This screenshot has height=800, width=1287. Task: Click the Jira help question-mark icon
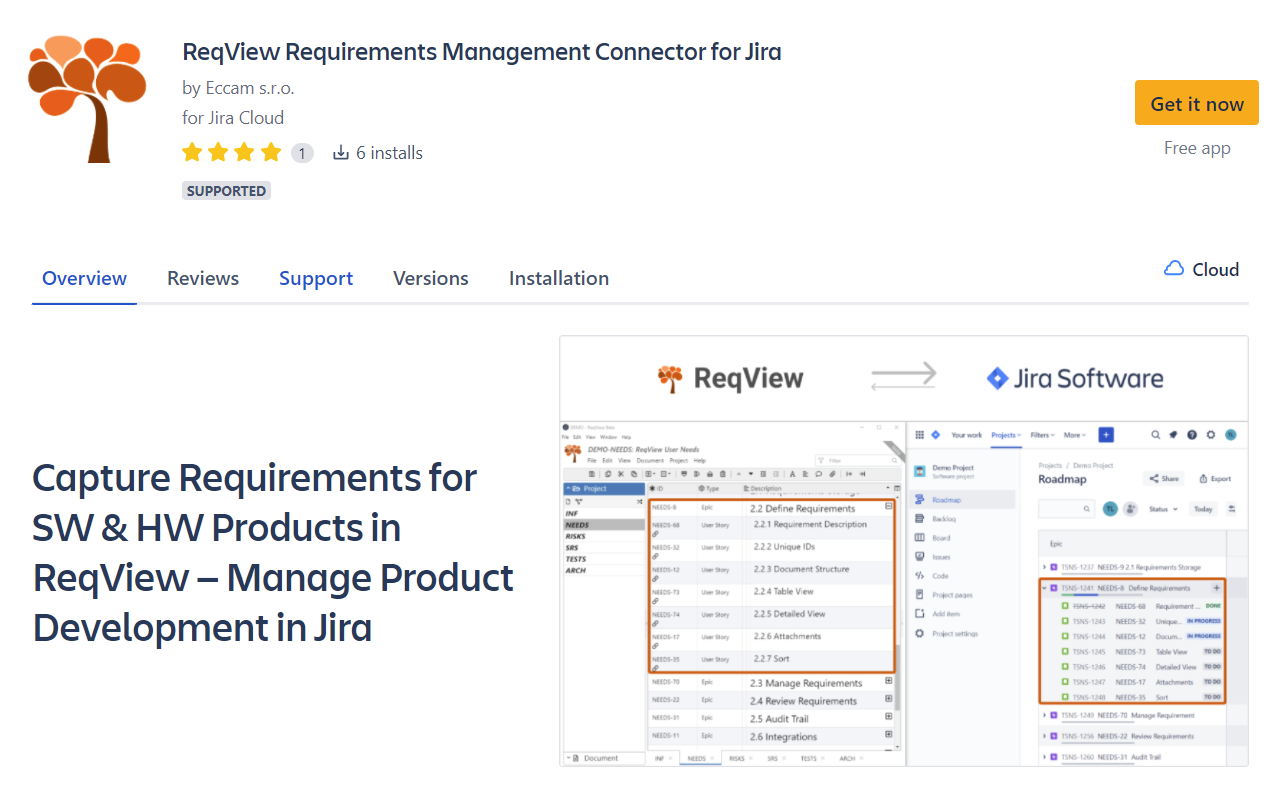(1191, 435)
